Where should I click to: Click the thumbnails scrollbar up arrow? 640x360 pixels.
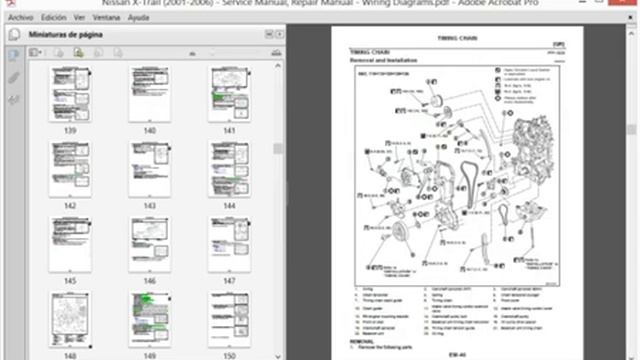(x=278, y=66)
